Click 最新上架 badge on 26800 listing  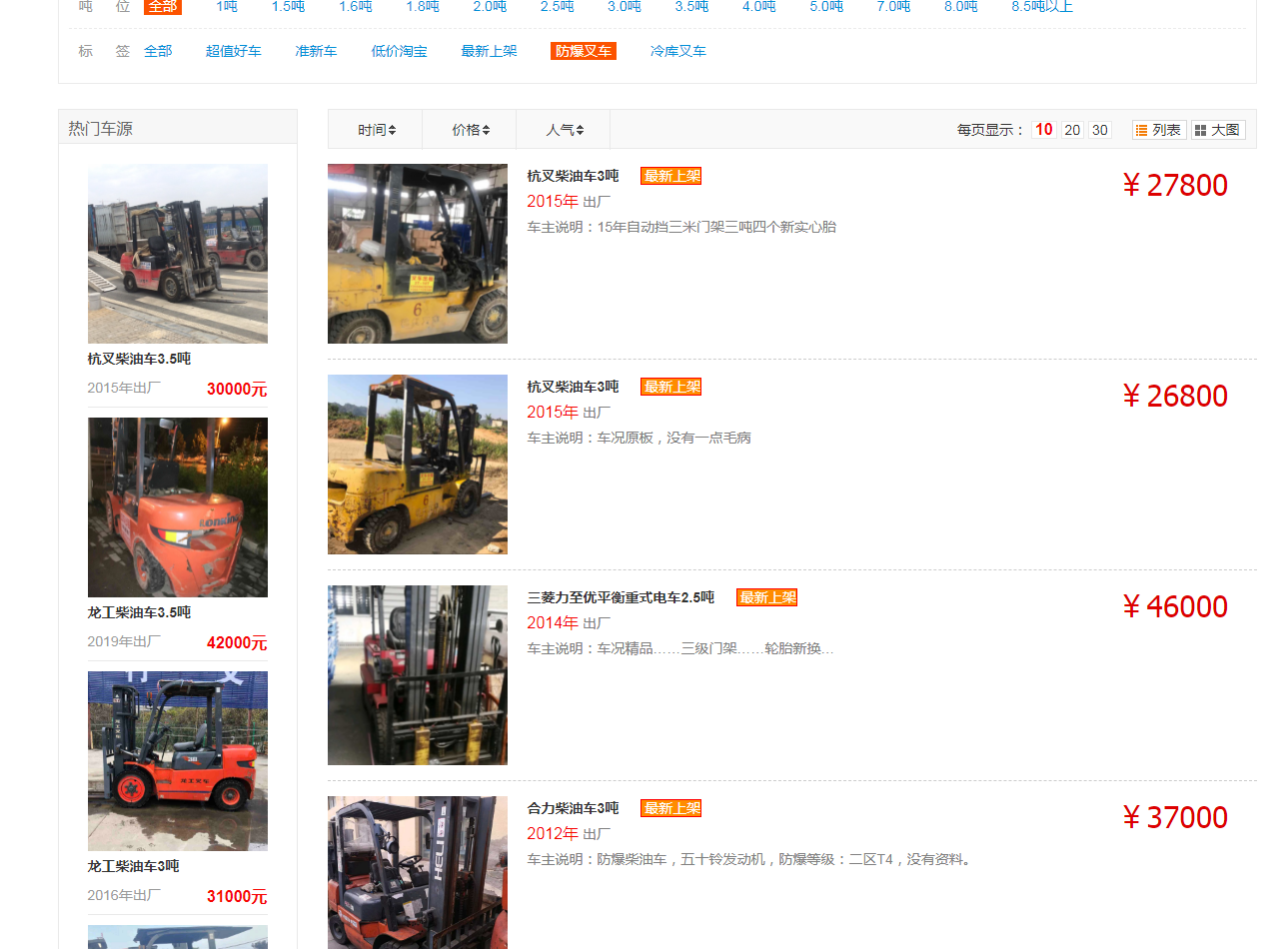click(x=671, y=387)
